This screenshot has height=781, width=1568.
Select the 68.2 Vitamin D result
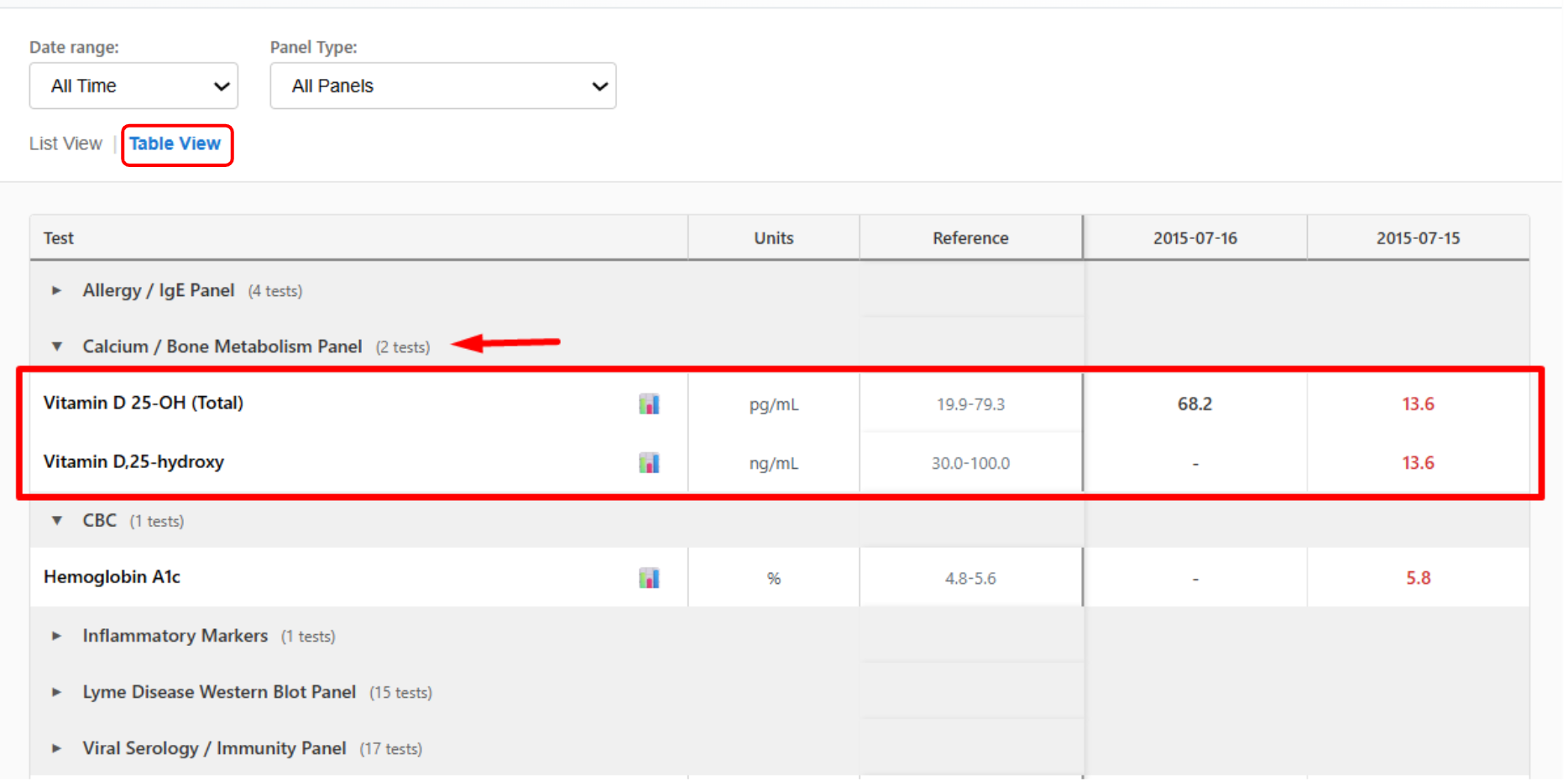(1194, 404)
